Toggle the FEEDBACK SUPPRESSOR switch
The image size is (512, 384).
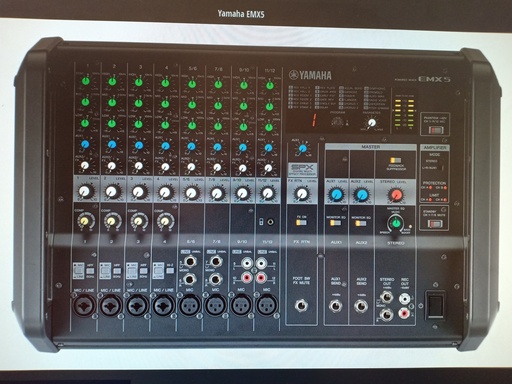[x=396, y=160]
